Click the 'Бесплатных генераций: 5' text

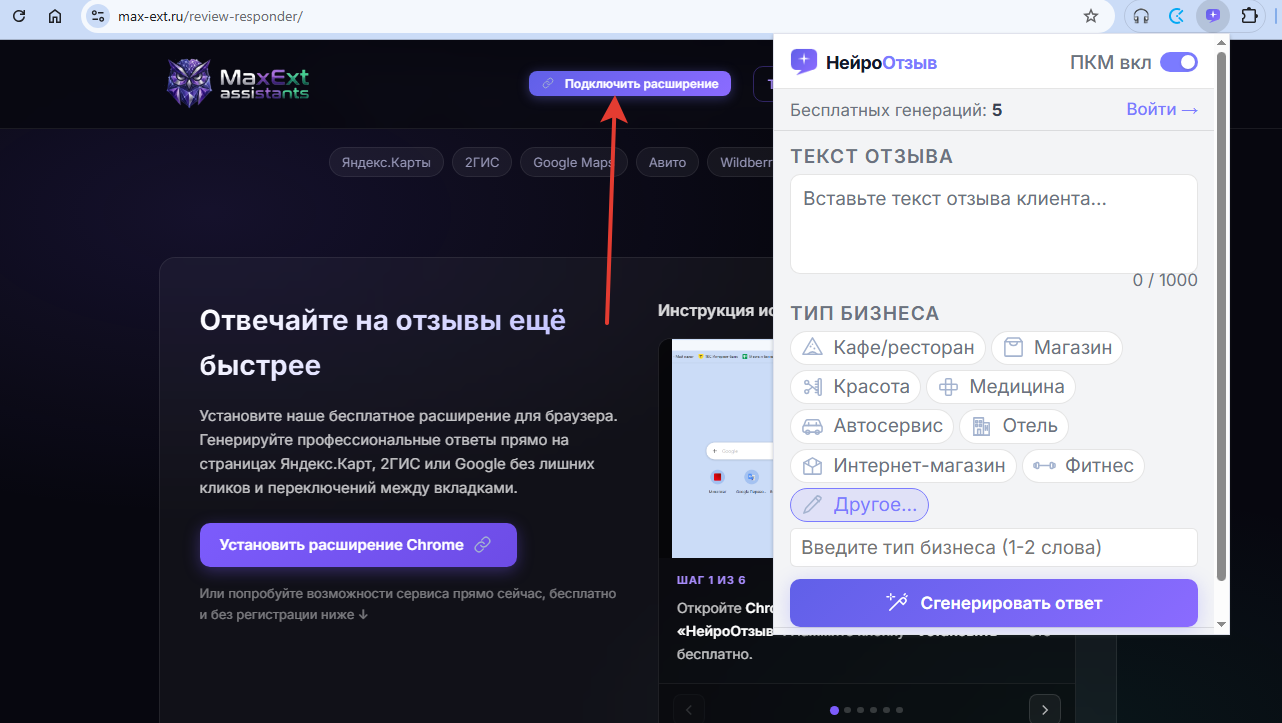click(x=896, y=109)
